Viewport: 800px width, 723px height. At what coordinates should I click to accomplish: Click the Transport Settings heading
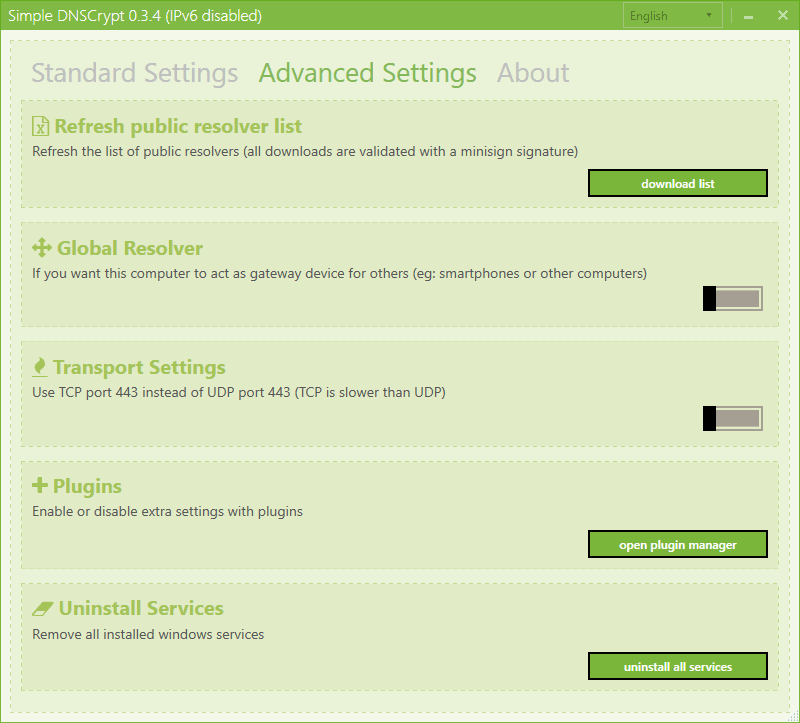click(139, 367)
